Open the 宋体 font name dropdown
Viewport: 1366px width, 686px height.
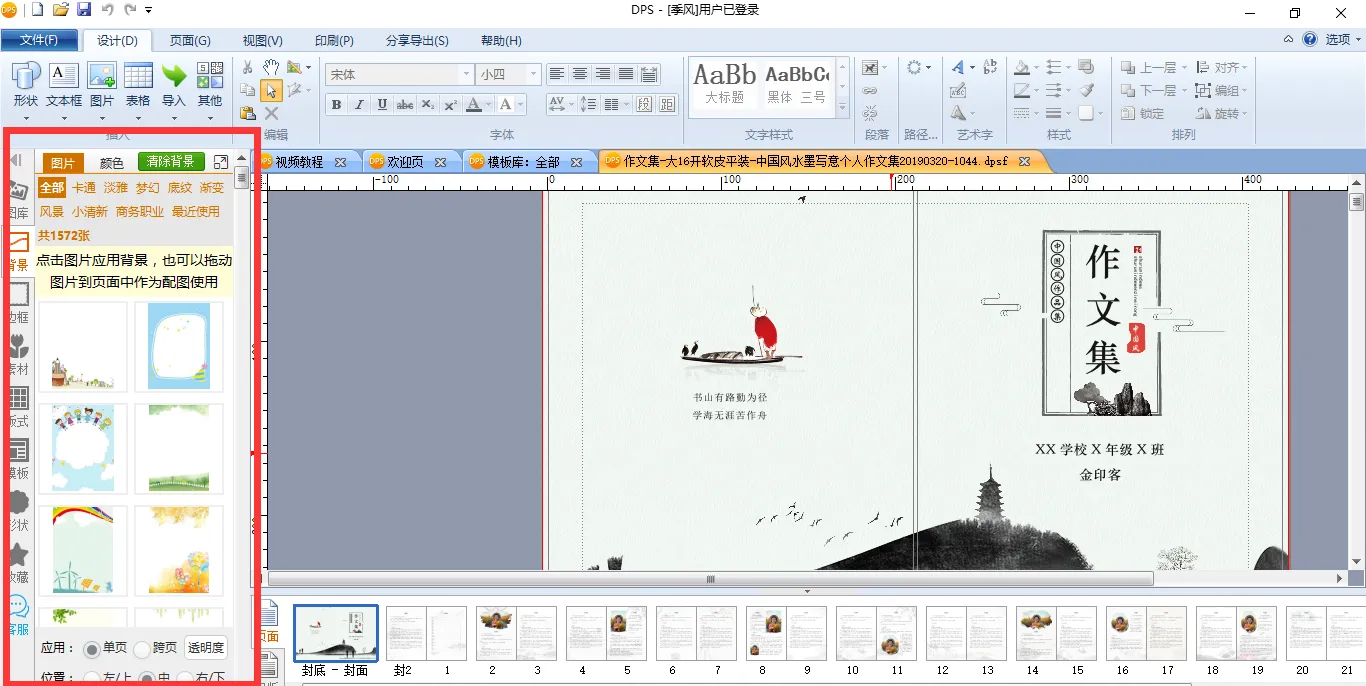pyautogui.click(x=466, y=75)
